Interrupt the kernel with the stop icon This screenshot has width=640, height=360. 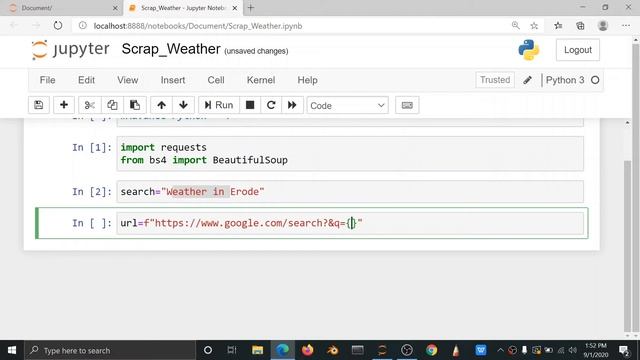pyautogui.click(x=250, y=105)
